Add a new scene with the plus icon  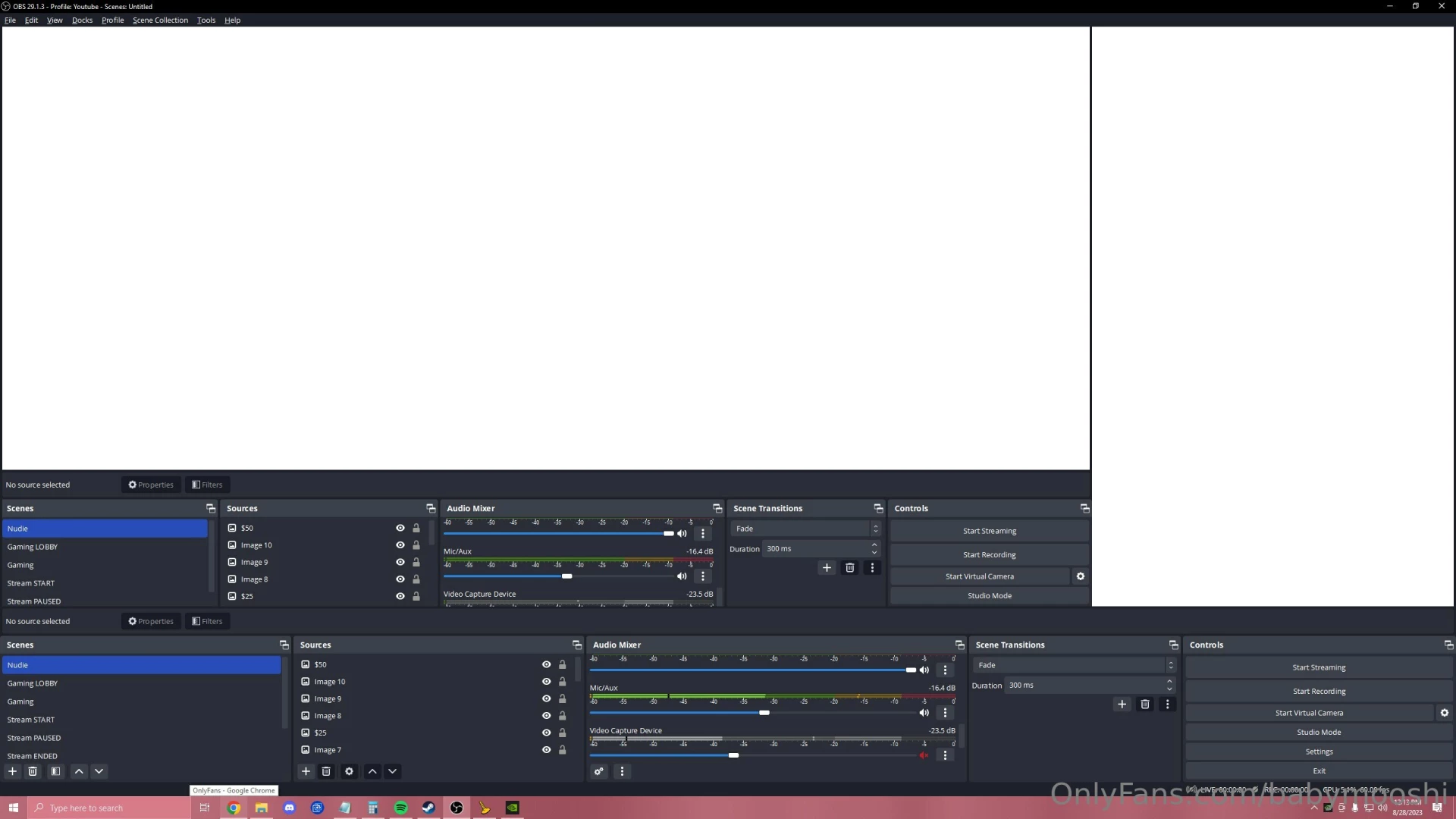[12, 771]
